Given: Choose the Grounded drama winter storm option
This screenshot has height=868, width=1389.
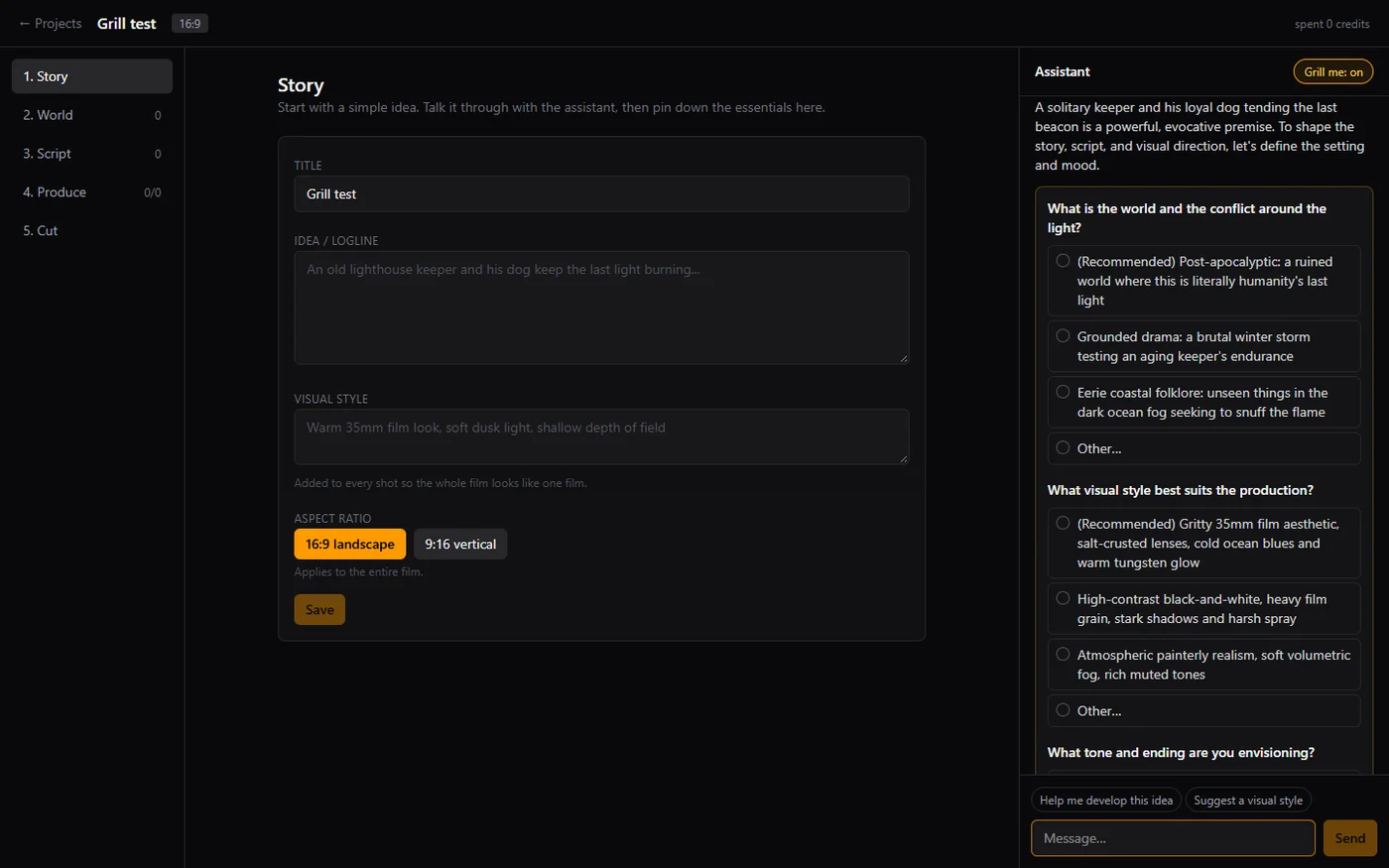Looking at the screenshot, I should pyautogui.click(x=1203, y=346).
